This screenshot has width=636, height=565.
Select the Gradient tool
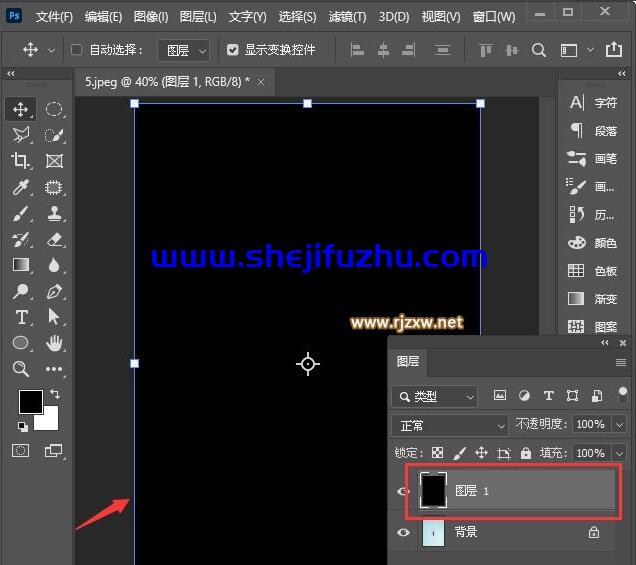(x=20, y=265)
